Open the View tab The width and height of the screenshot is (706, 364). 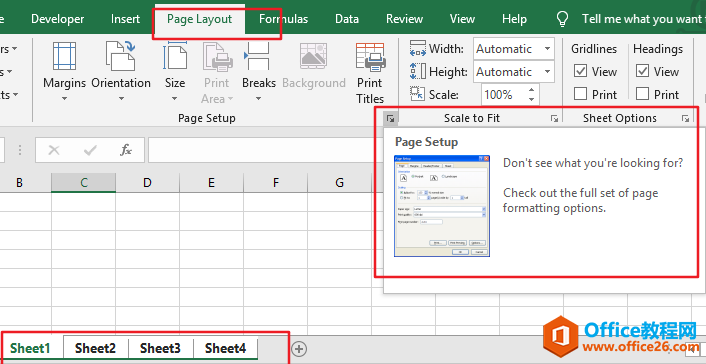pos(462,19)
